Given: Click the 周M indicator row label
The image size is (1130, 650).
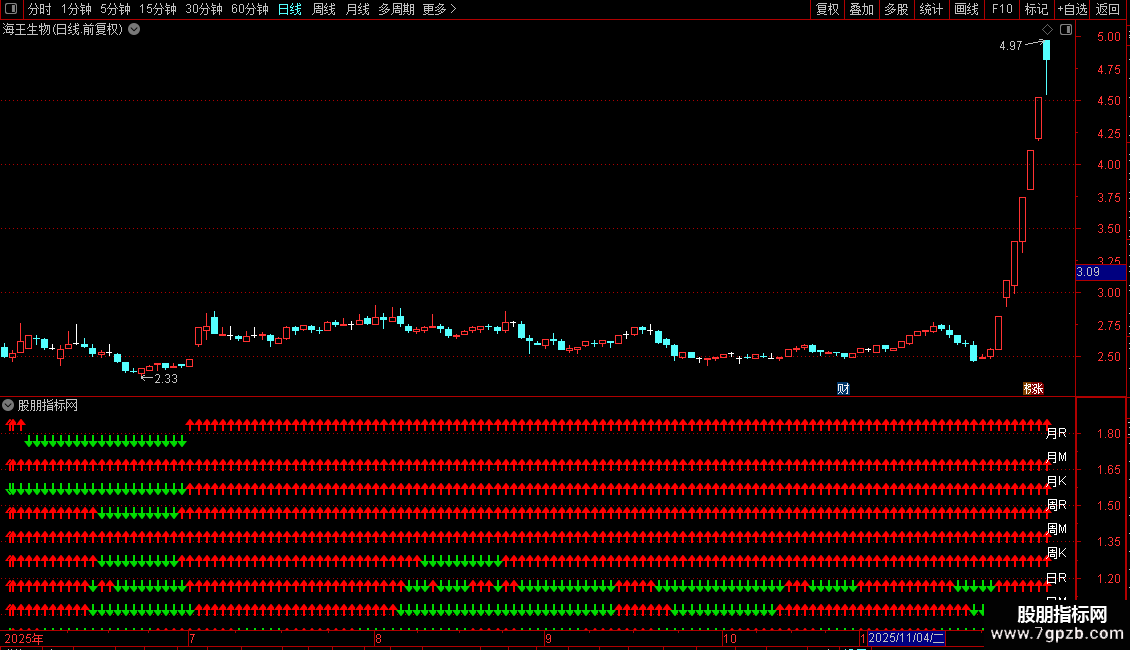Looking at the screenshot, I should 1056,529.
